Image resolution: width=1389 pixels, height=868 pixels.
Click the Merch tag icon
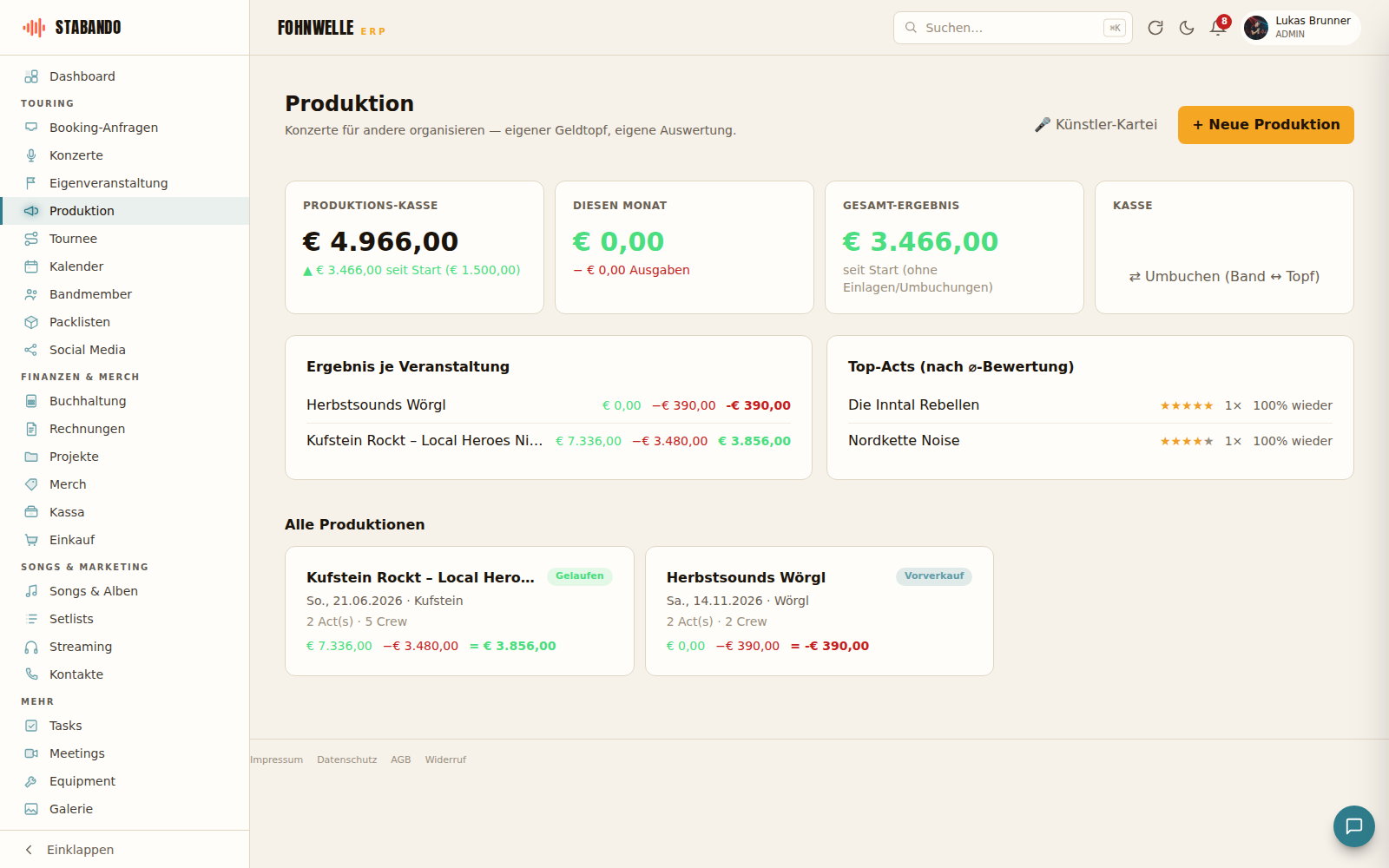point(31,484)
